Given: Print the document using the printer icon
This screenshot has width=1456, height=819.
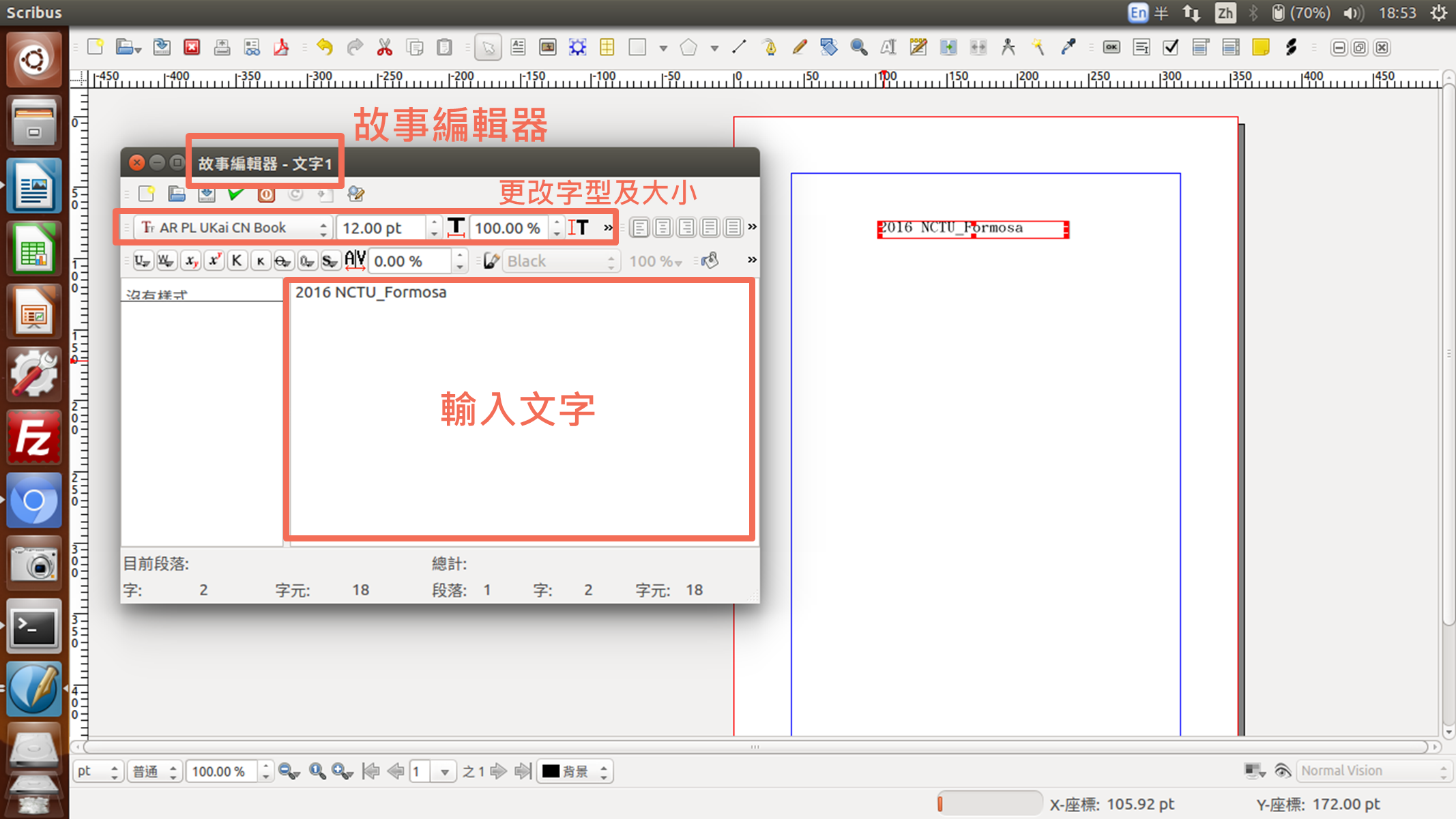Looking at the screenshot, I should (222, 47).
